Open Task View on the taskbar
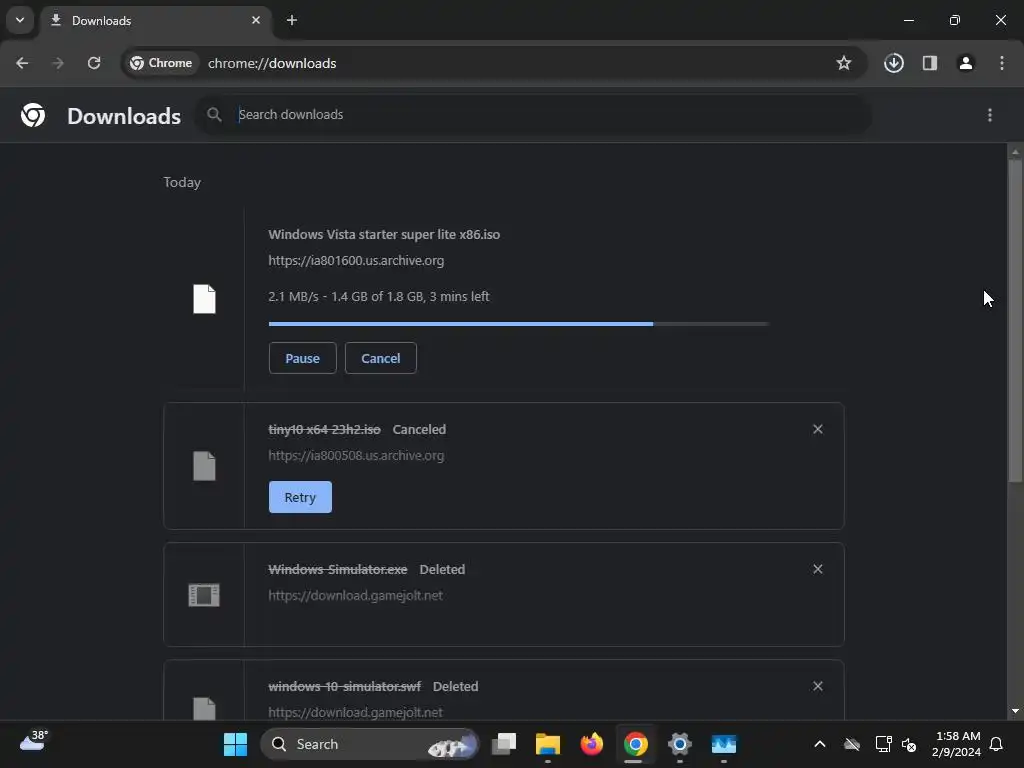This screenshot has width=1024, height=768. coord(504,744)
